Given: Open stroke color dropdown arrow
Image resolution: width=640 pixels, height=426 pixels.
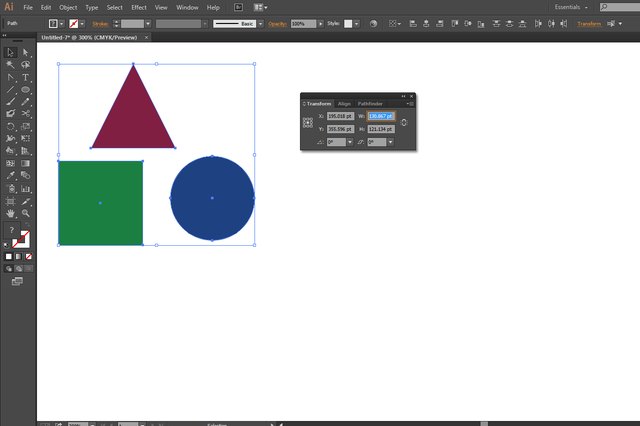Looking at the screenshot, I should pyautogui.click(x=82, y=24).
